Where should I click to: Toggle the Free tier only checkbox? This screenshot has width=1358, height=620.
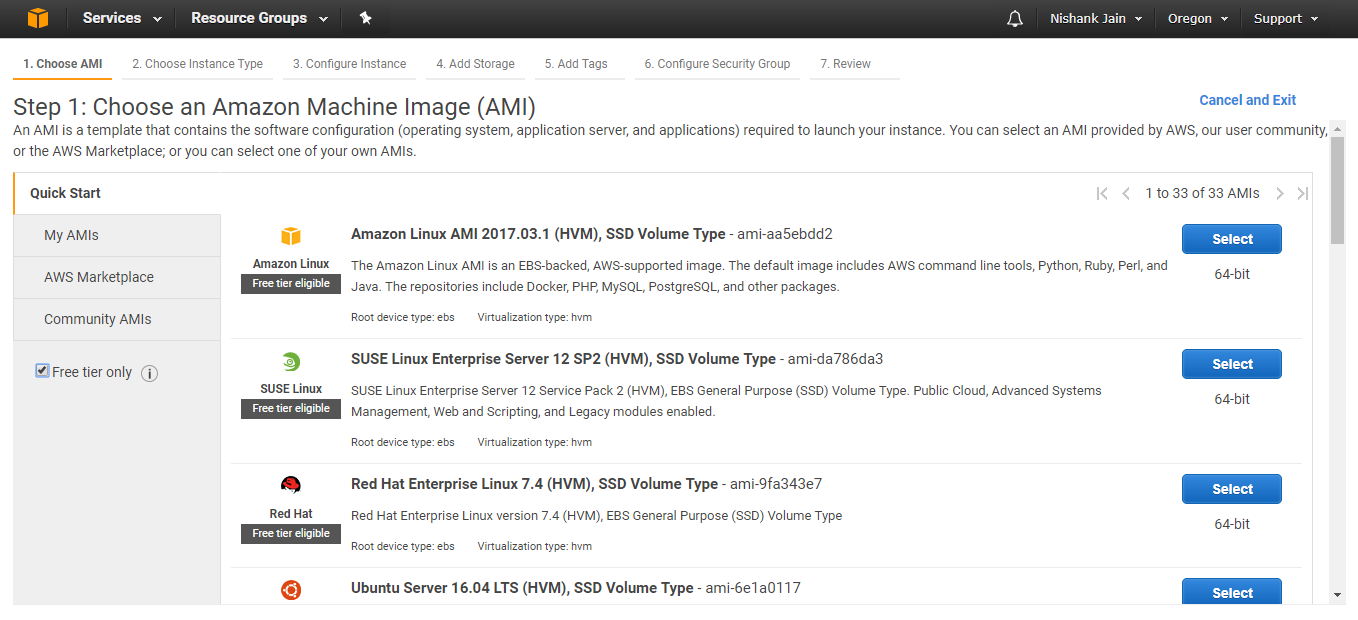(42, 371)
